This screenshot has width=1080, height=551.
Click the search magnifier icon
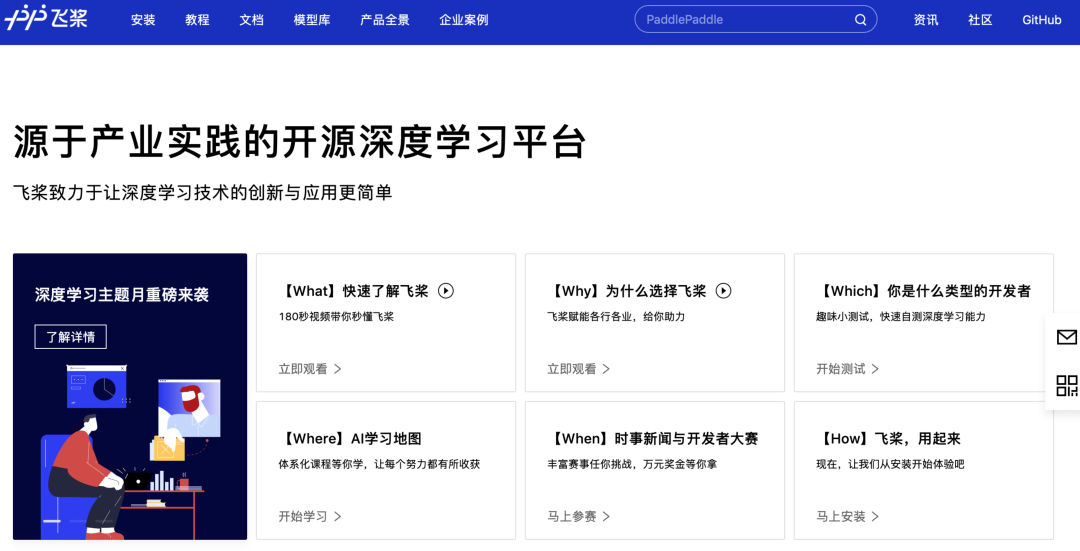coord(860,20)
